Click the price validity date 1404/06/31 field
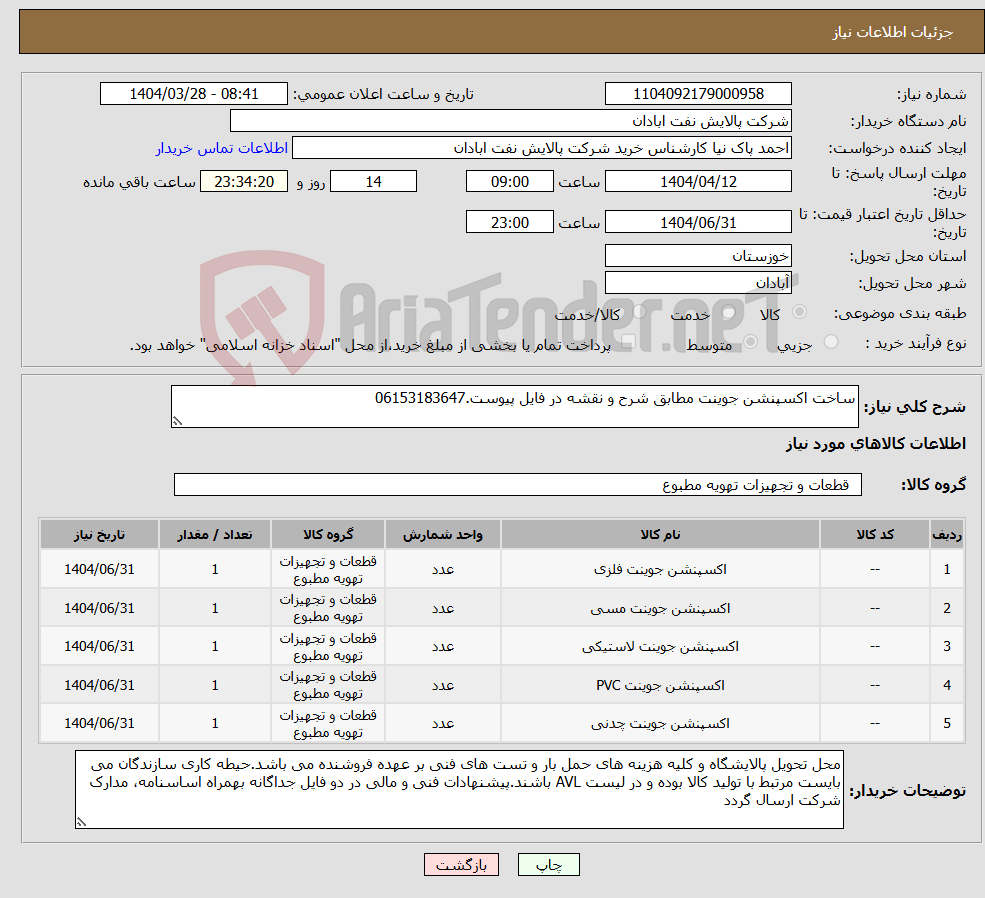 click(x=698, y=222)
